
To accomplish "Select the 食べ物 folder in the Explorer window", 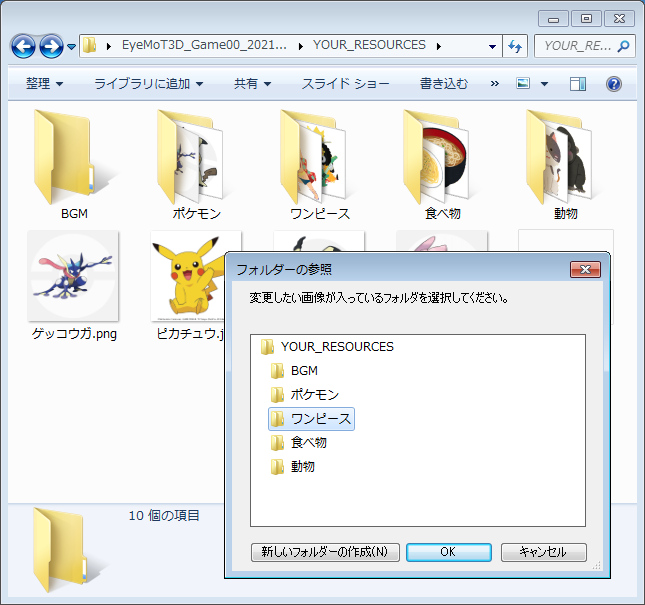I will click(x=443, y=165).
